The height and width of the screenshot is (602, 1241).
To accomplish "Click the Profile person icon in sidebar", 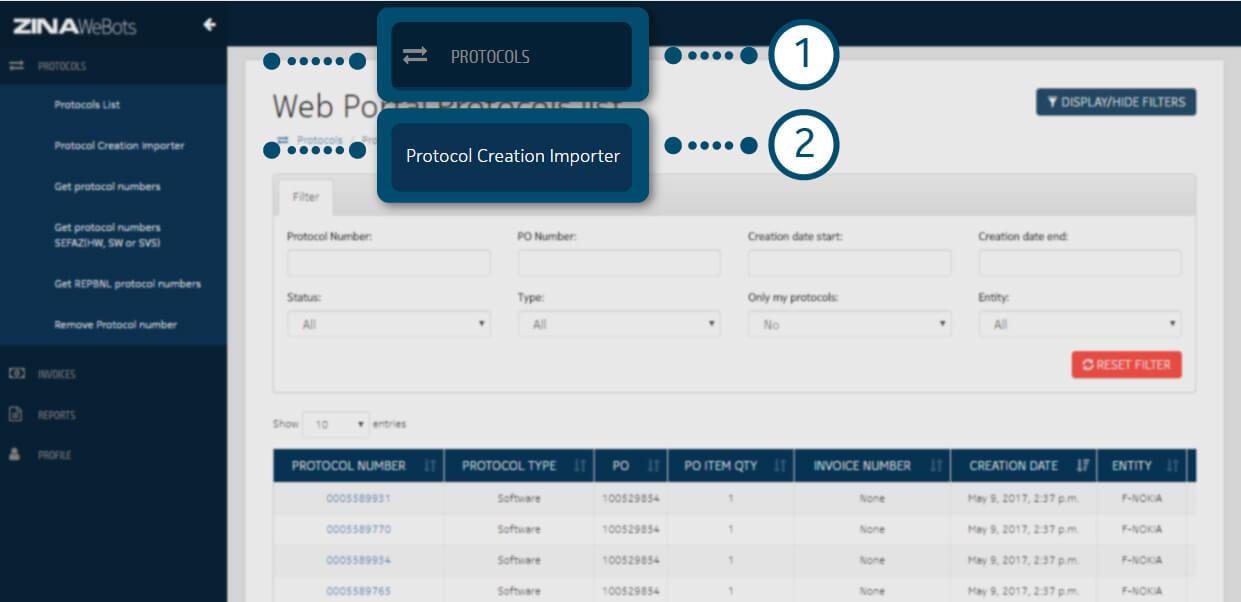I will coord(16,454).
